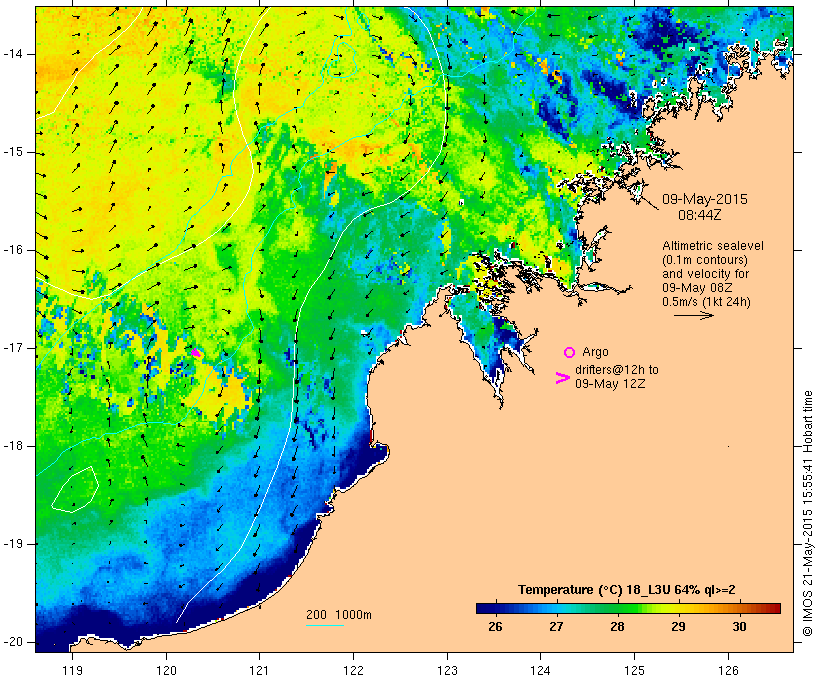Viewport: 820px width, 680px height.
Task: Click the date label 09-May-2015
Action: coord(704,199)
